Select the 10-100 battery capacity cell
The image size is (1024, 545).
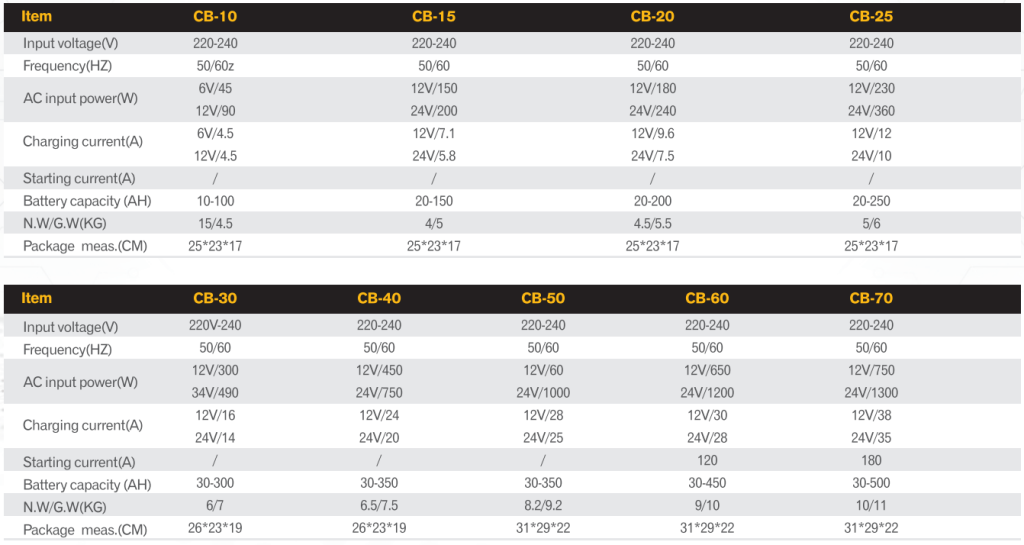(x=215, y=201)
